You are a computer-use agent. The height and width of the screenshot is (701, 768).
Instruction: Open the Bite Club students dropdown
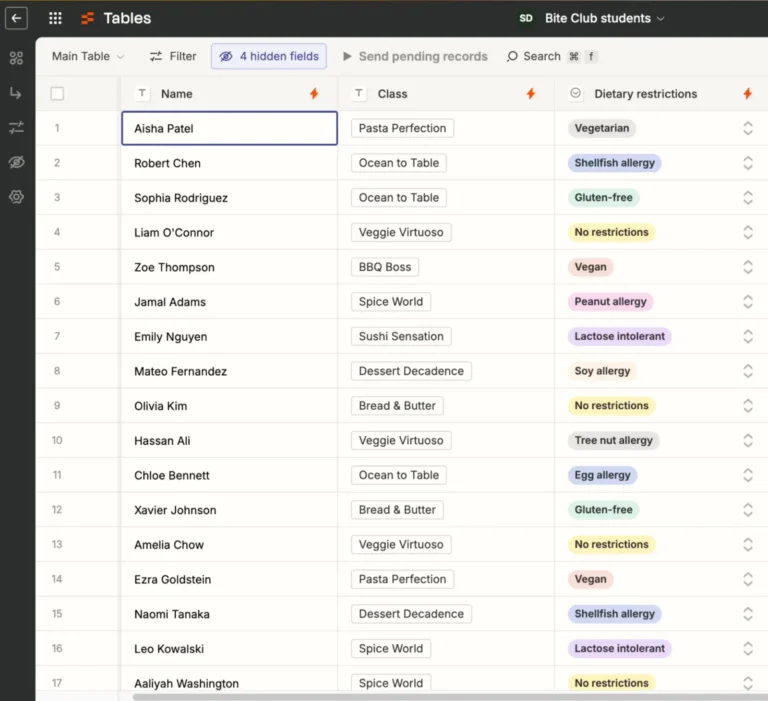point(604,19)
